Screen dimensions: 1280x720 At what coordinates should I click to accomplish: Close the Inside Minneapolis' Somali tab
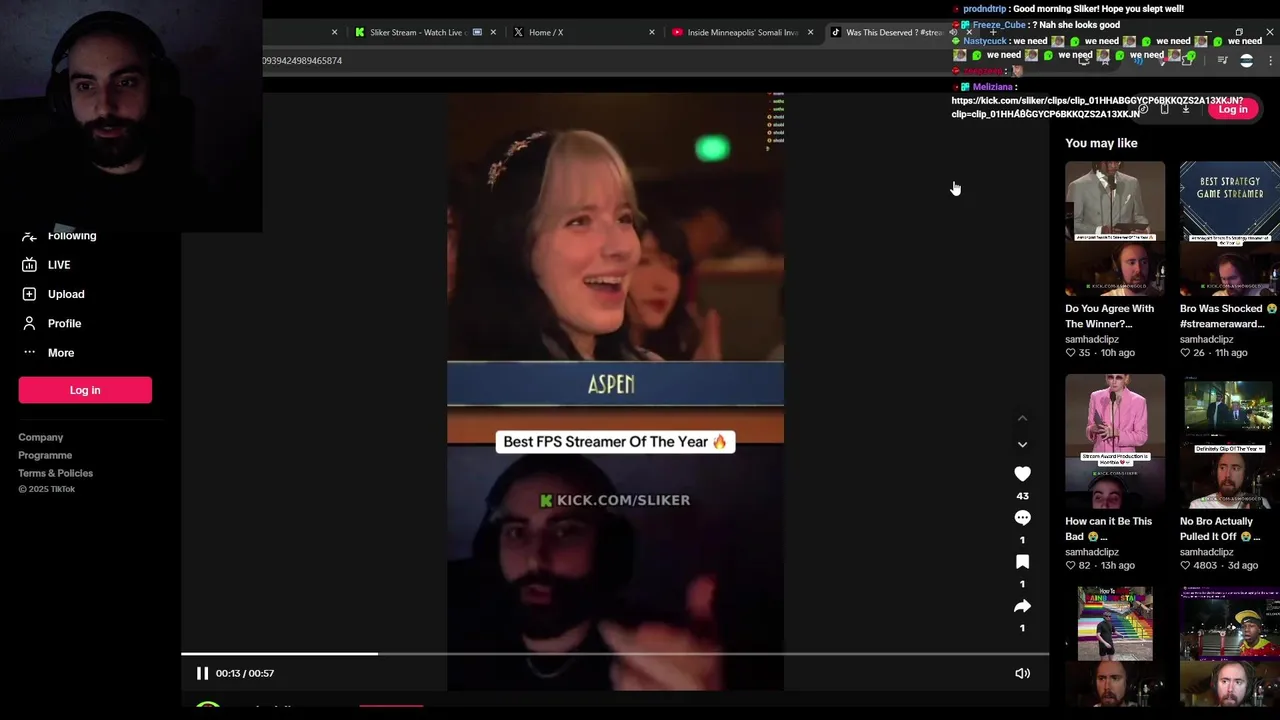click(x=810, y=32)
